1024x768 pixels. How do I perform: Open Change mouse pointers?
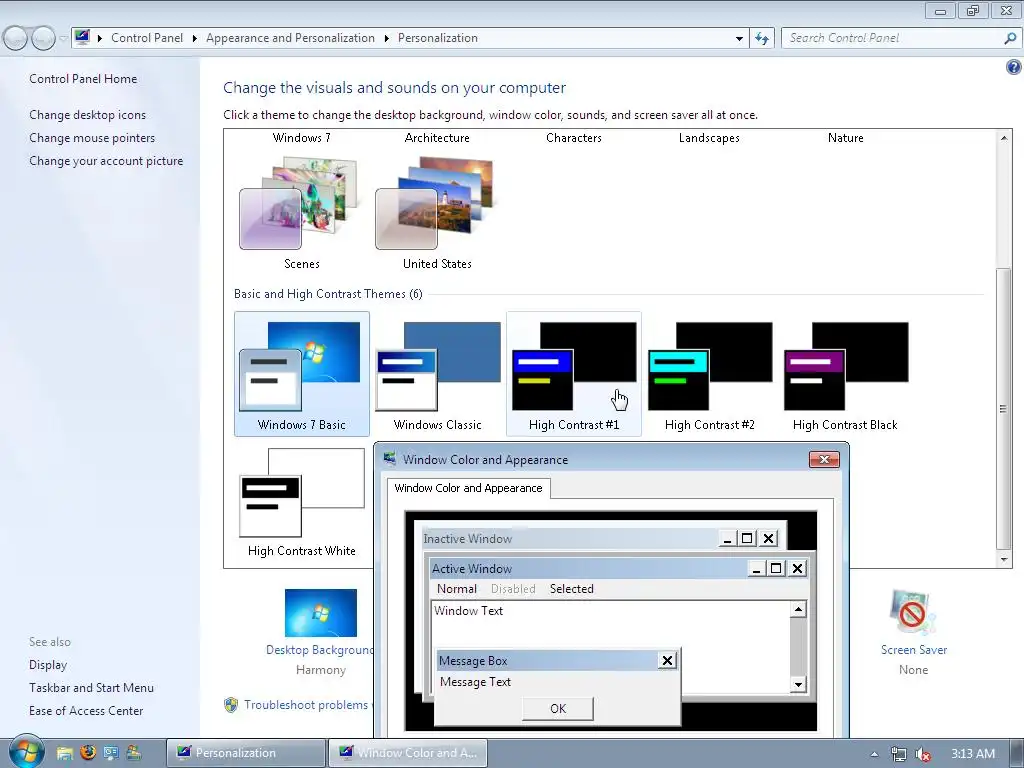coord(92,138)
